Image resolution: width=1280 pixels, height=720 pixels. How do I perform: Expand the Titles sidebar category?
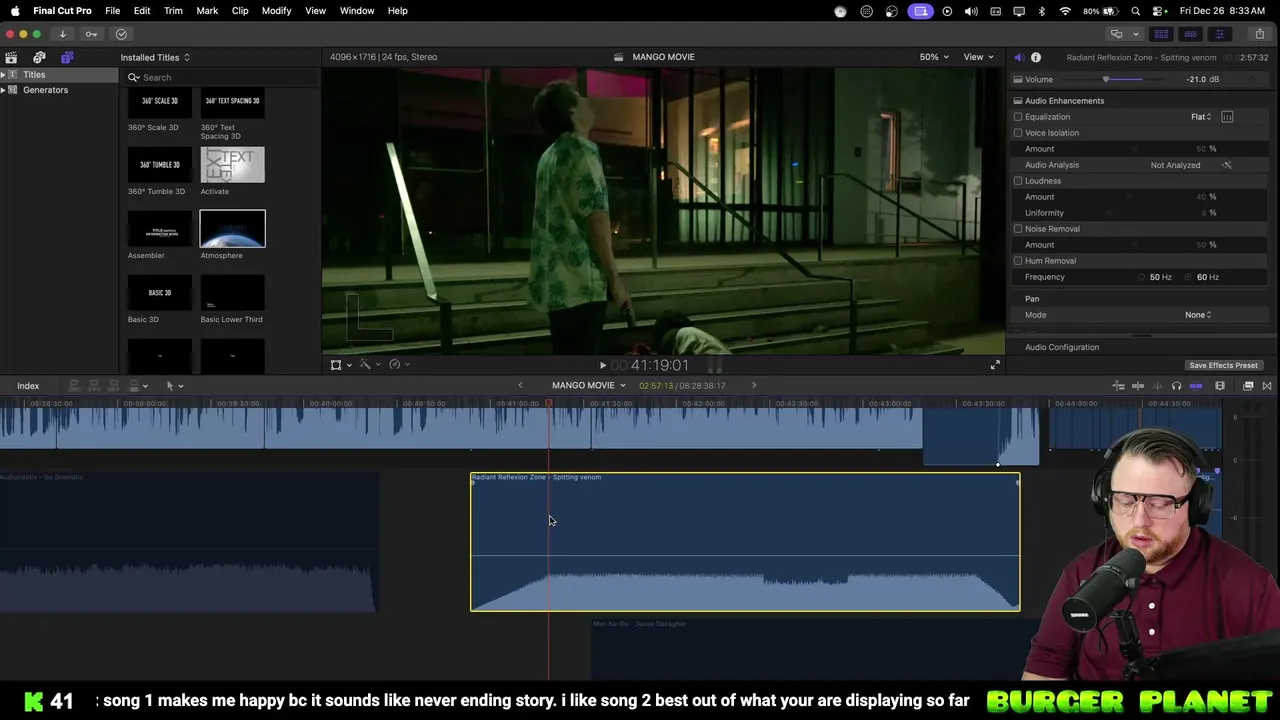coord(4,75)
